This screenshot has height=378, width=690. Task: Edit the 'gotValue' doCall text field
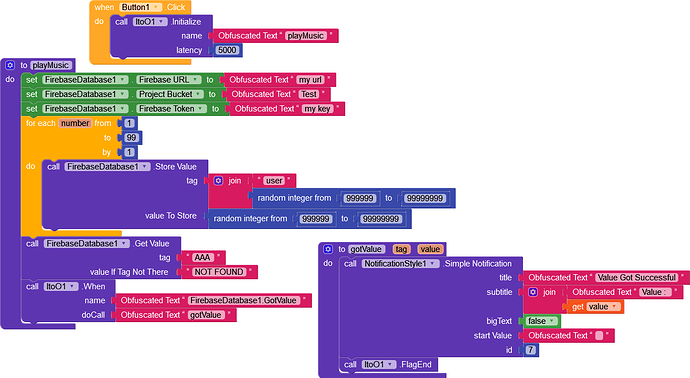(206, 315)
